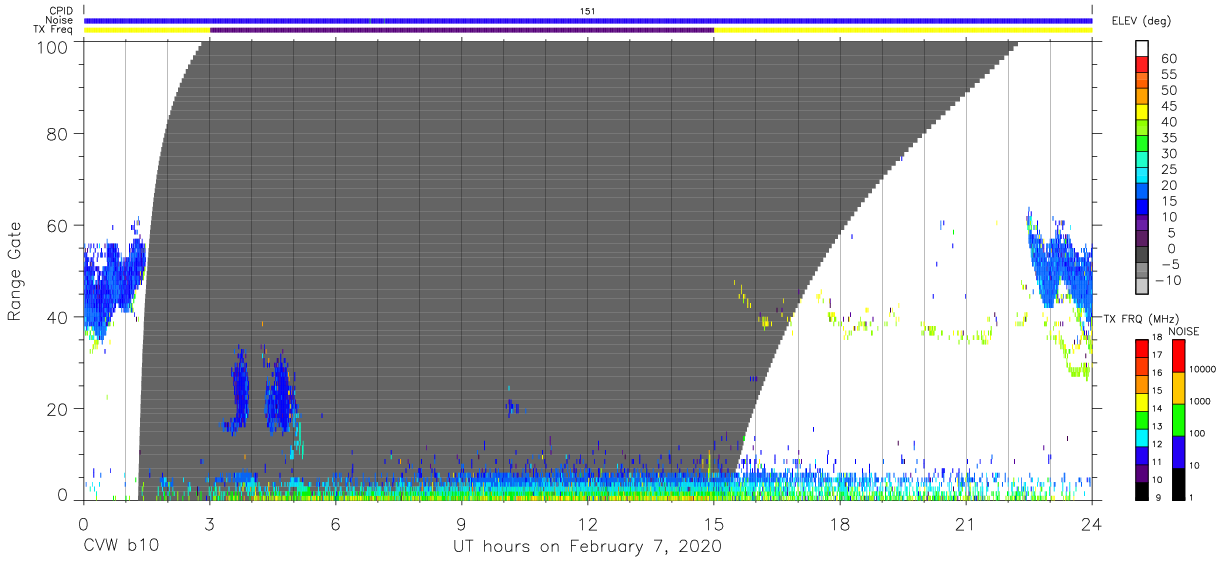Click the '24' tick label on UT hours axis

click(1092, 524)
